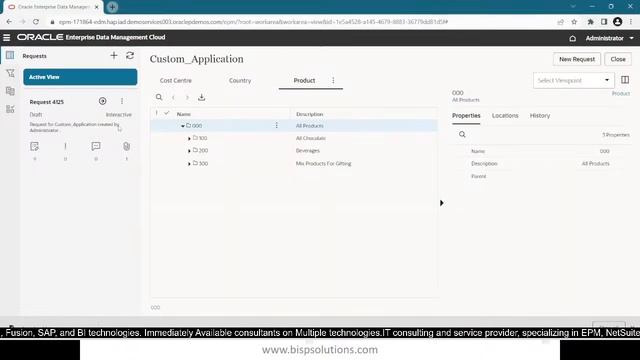The height and width of the screenshot is (360, 640).
Task: Open a new browser tab
Action: click(112, 7)
